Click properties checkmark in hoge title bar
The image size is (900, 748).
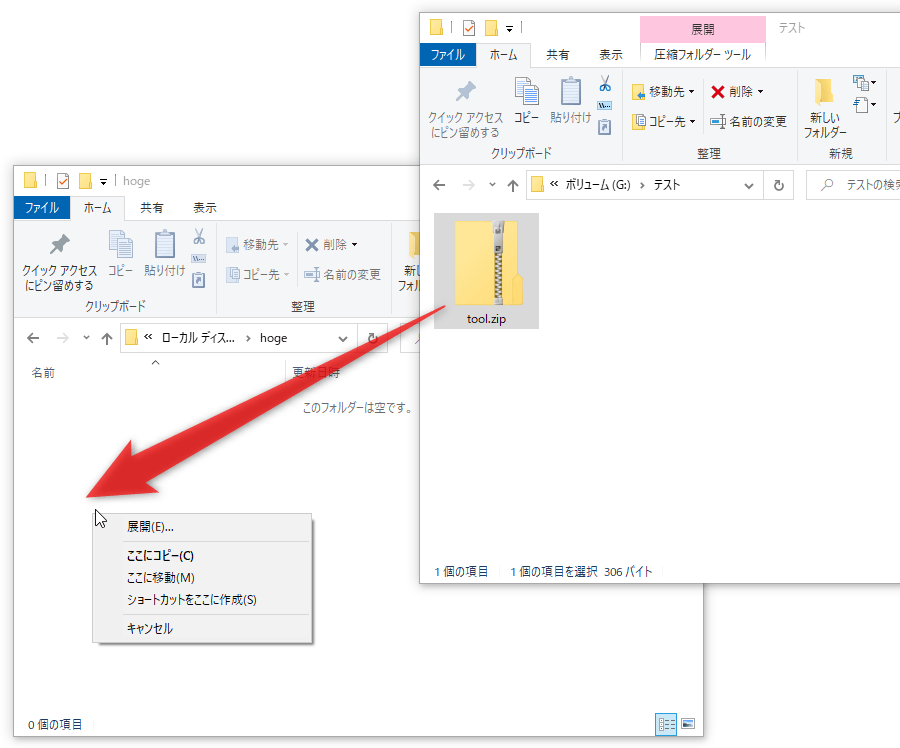coord(63,181)
